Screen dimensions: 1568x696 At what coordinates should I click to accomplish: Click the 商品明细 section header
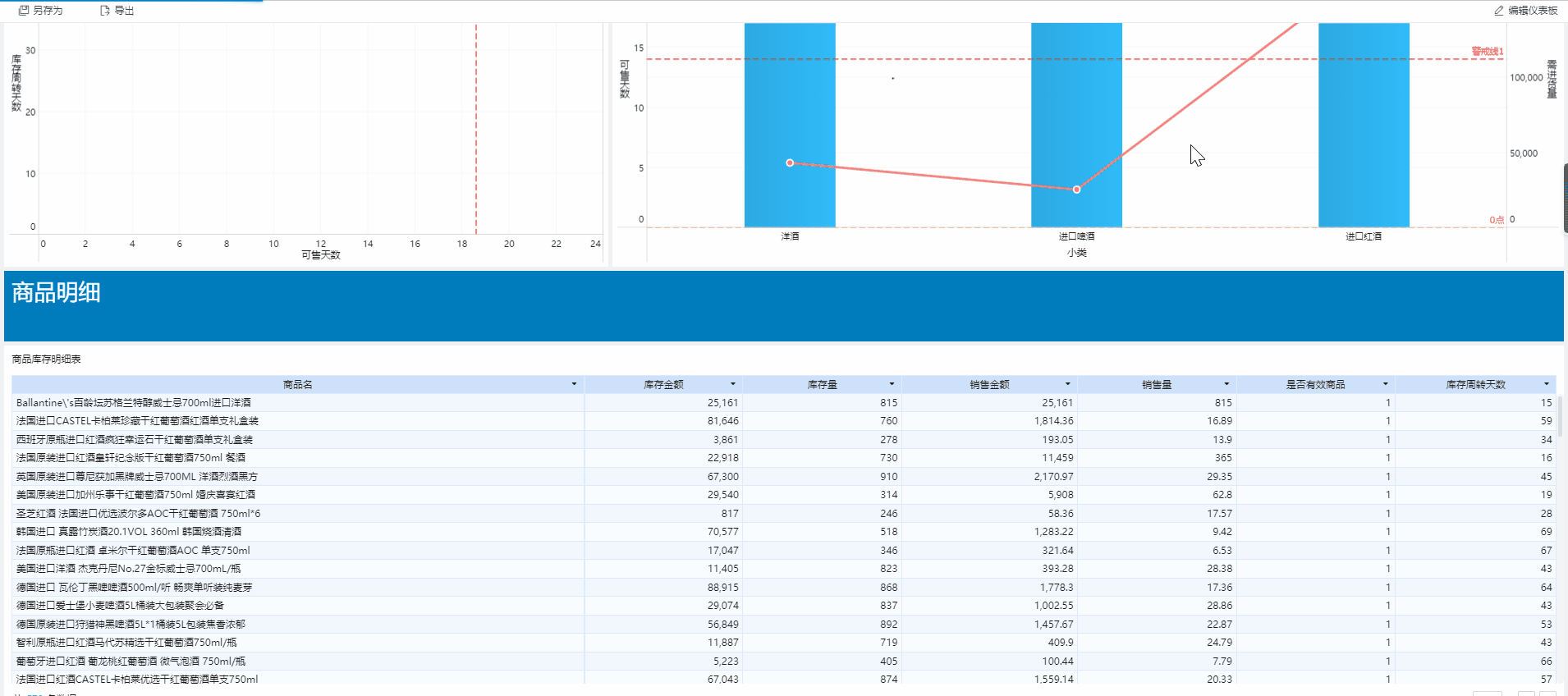tap(57, 293)
